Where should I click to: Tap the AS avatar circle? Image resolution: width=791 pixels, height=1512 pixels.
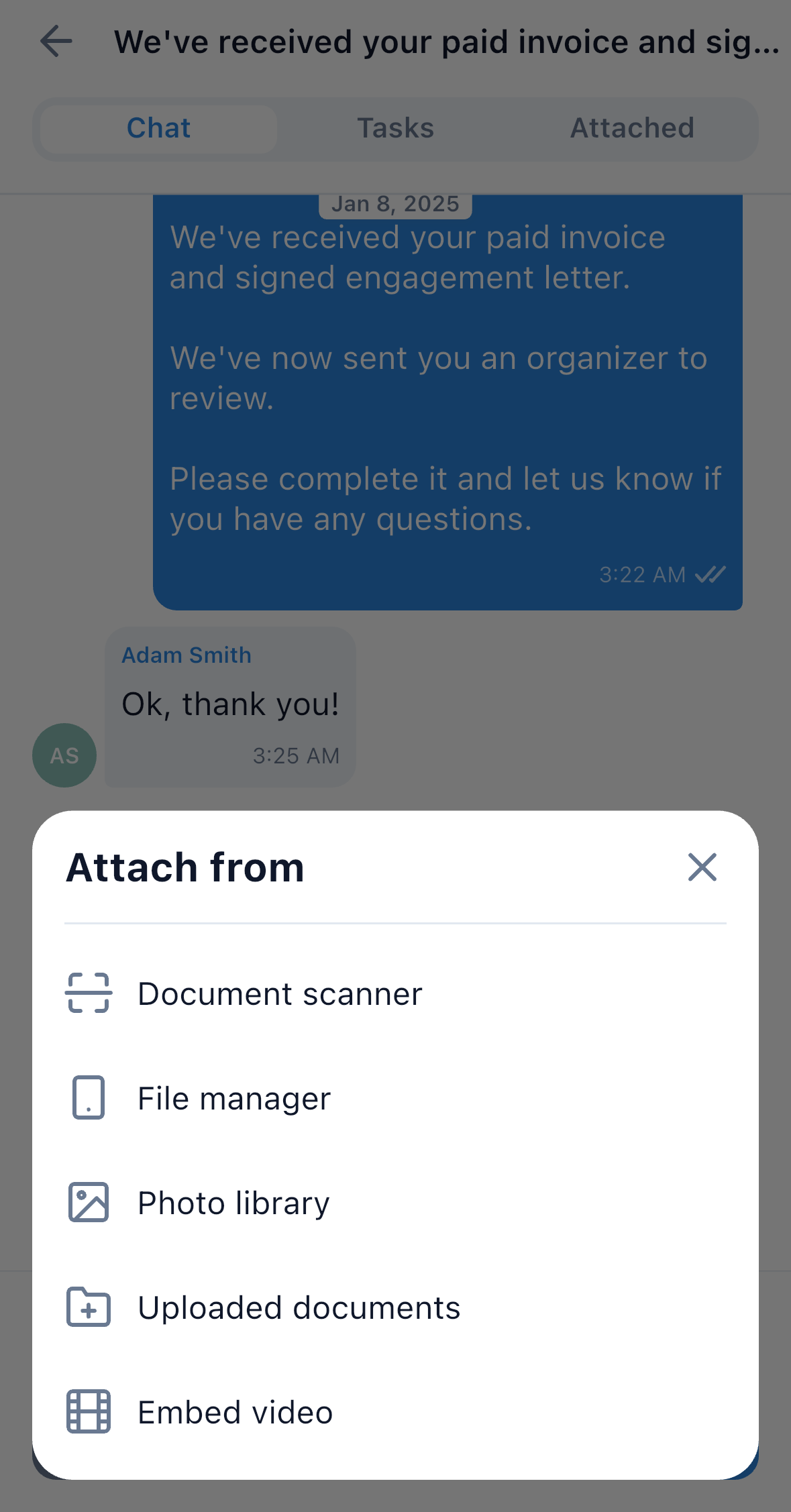coord(64,755)
